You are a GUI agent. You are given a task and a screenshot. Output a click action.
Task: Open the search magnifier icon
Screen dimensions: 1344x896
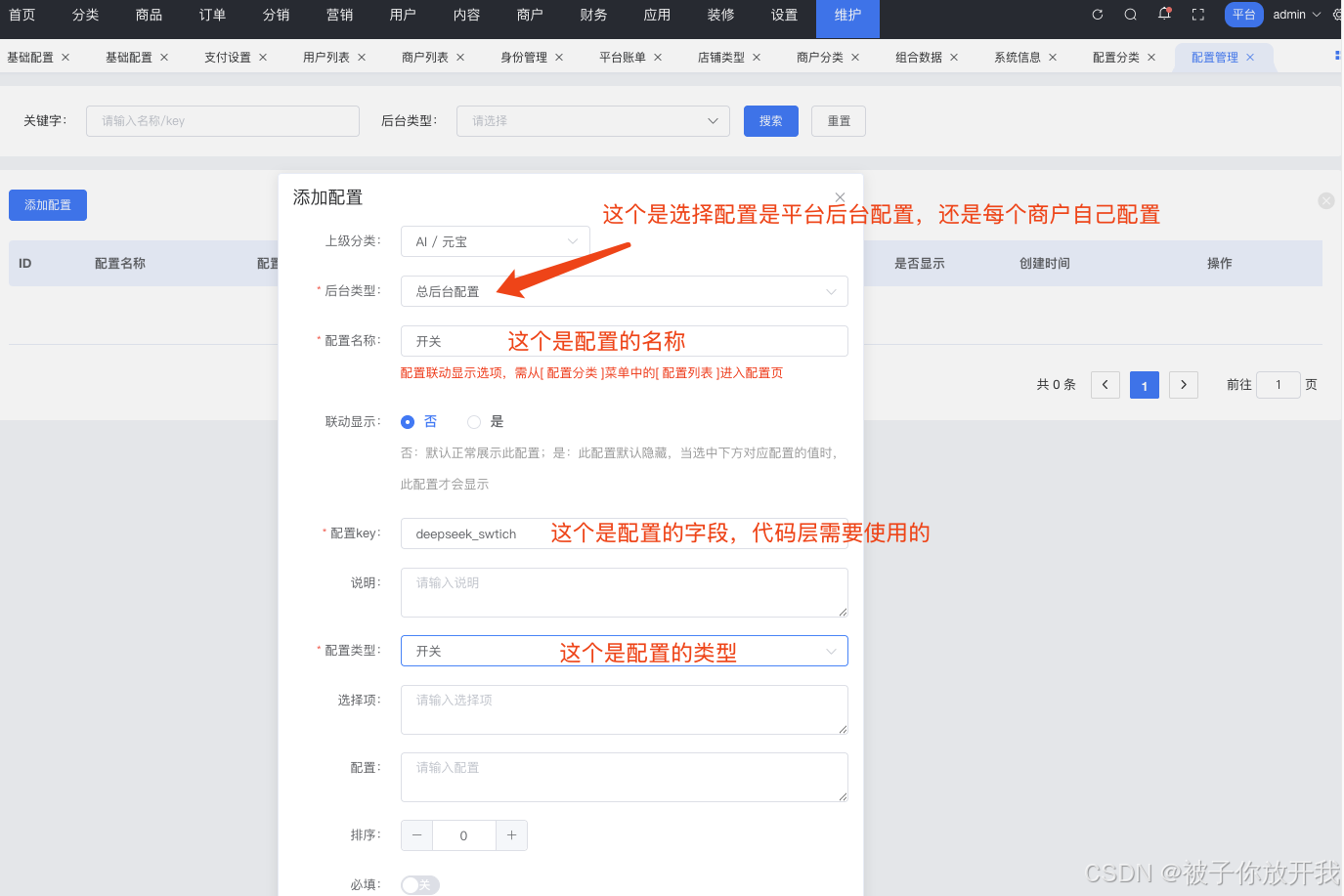(1131, 15)
